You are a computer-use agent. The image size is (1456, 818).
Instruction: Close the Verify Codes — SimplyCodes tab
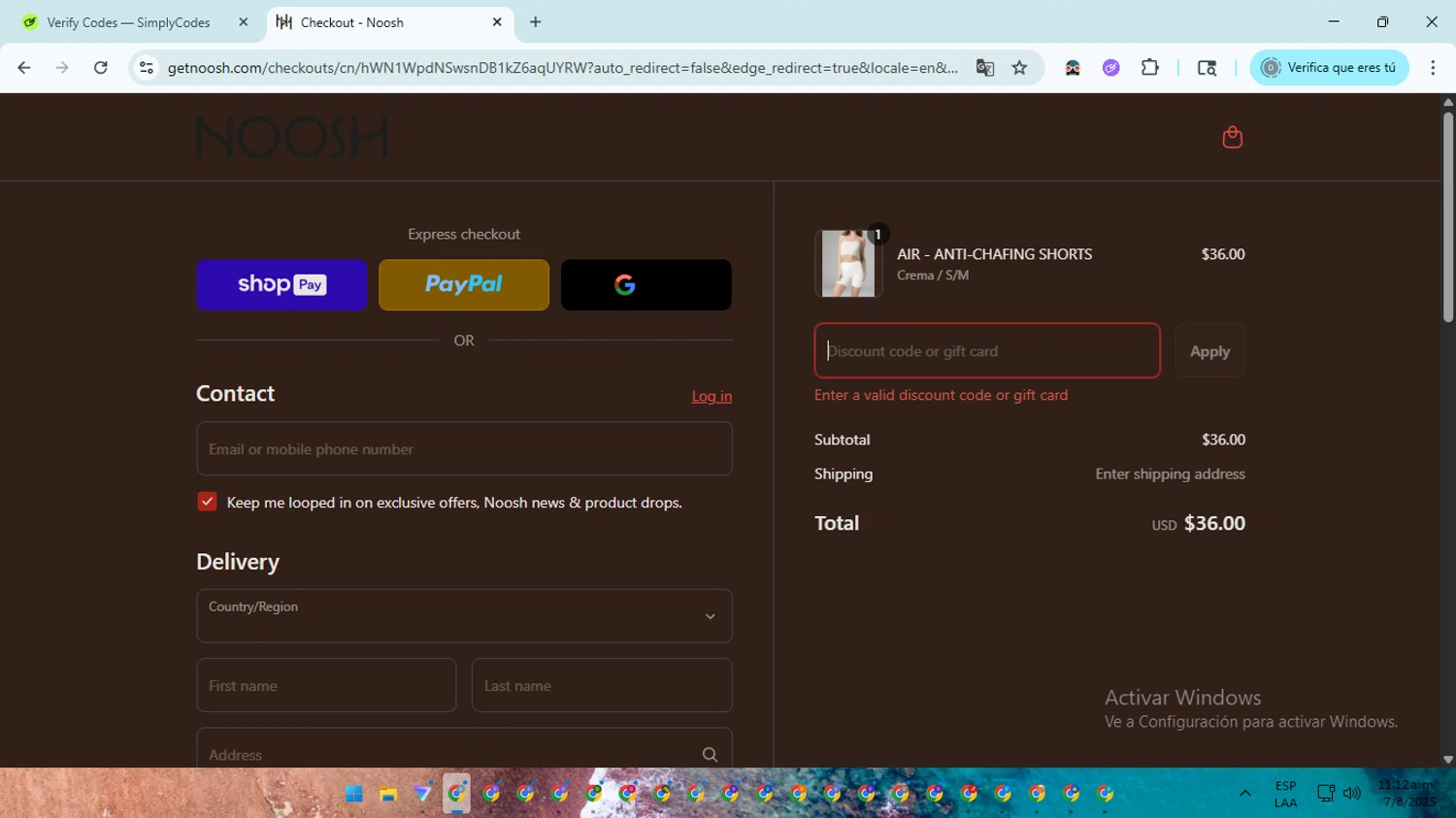click(243, 22)
